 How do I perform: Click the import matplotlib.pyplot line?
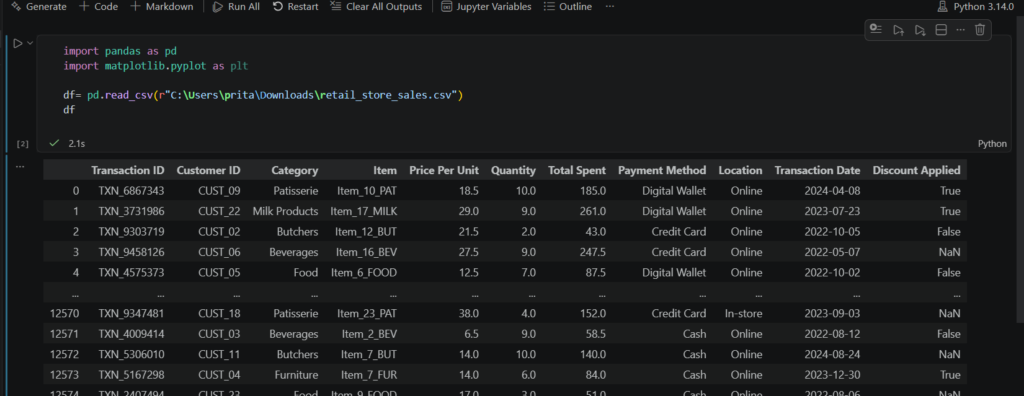pyautogui.click(x=155, y=66)
